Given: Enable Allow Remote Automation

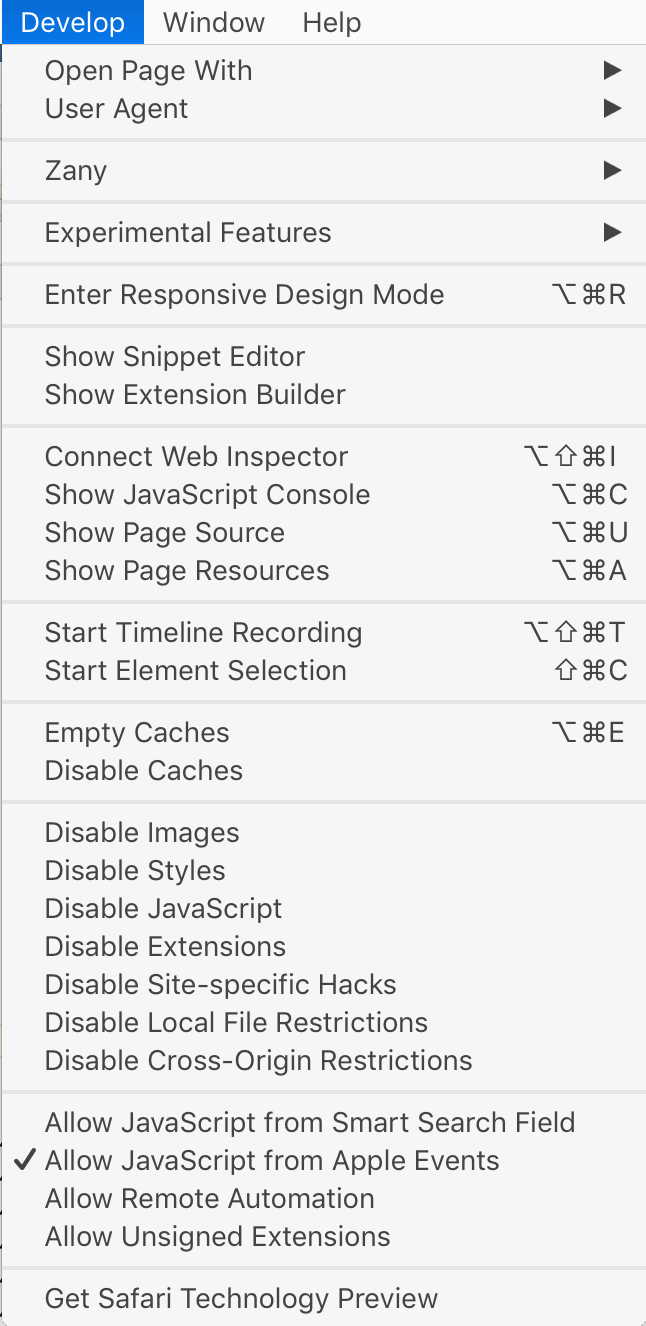Looking at the screenshot, I should (209, 1198).
